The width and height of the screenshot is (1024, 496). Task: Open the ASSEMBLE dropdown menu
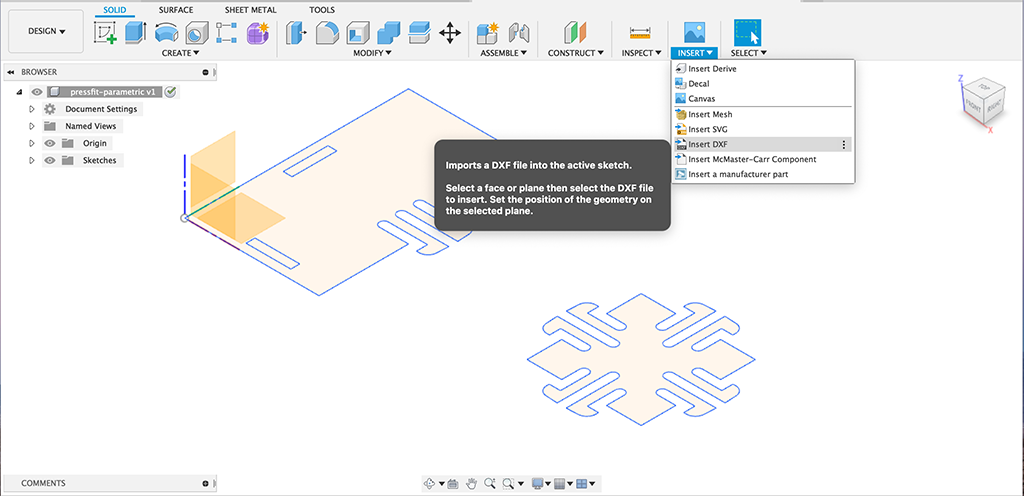click(503, 53)
